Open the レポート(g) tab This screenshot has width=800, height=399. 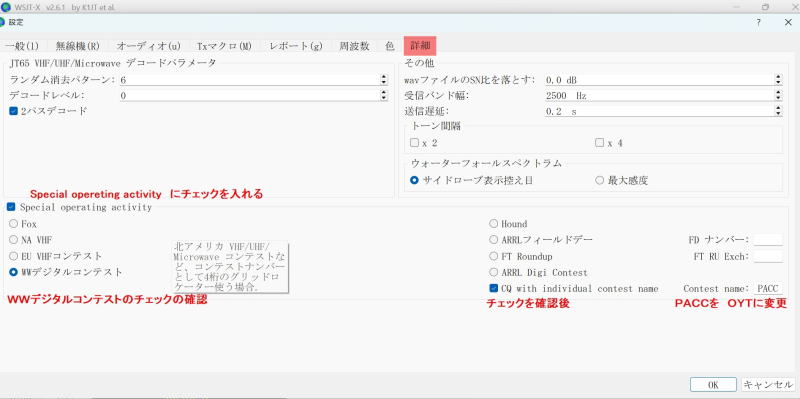296,46
